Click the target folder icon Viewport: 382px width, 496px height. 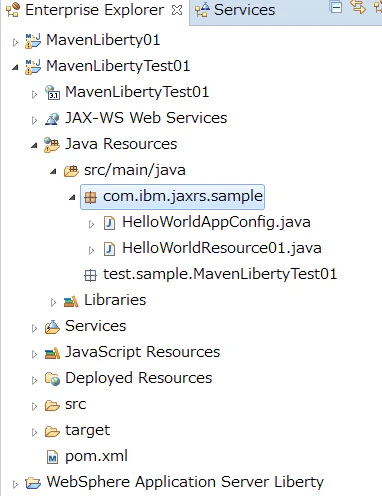(x=52, y=431)
